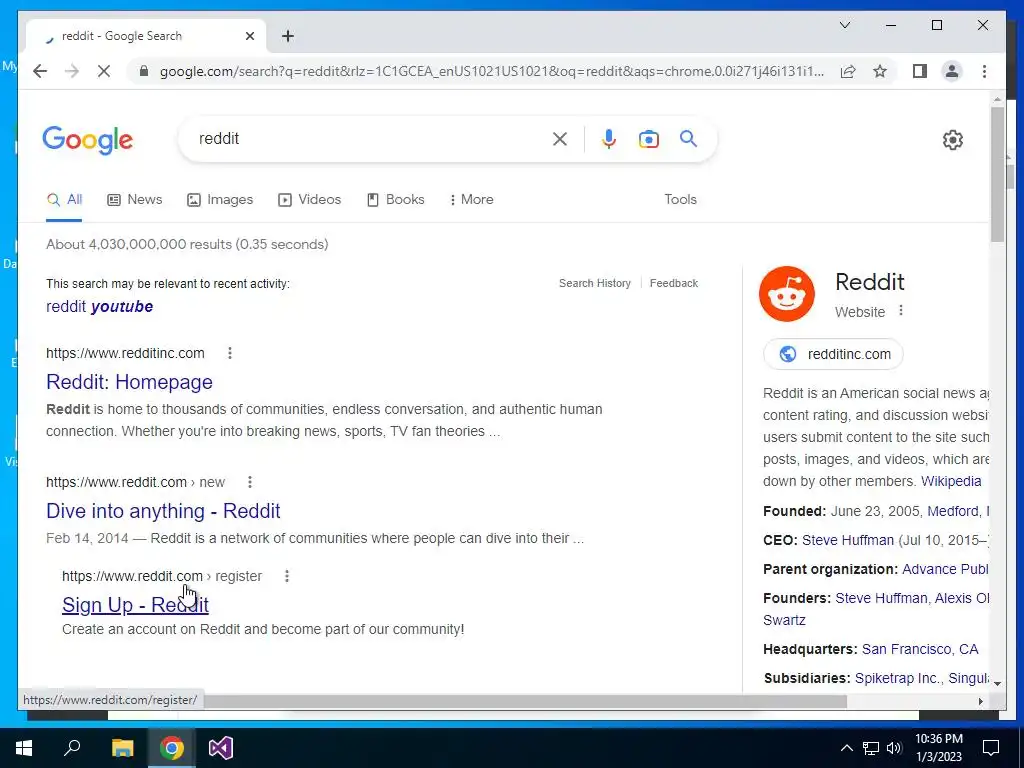The image size is (1024, 768).
Task: Switch to the News results tab
Action: (x=135, y=199)
